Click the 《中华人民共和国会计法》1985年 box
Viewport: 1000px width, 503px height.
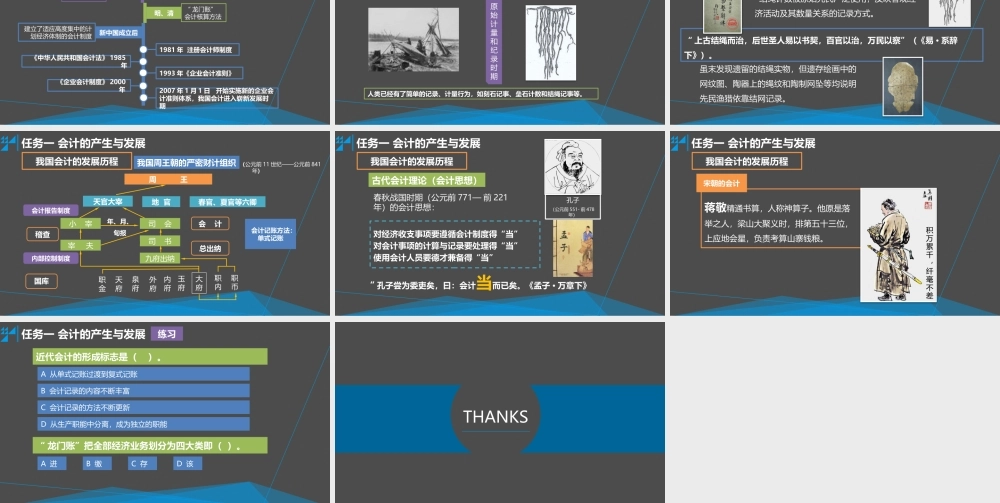click(75, 61)
